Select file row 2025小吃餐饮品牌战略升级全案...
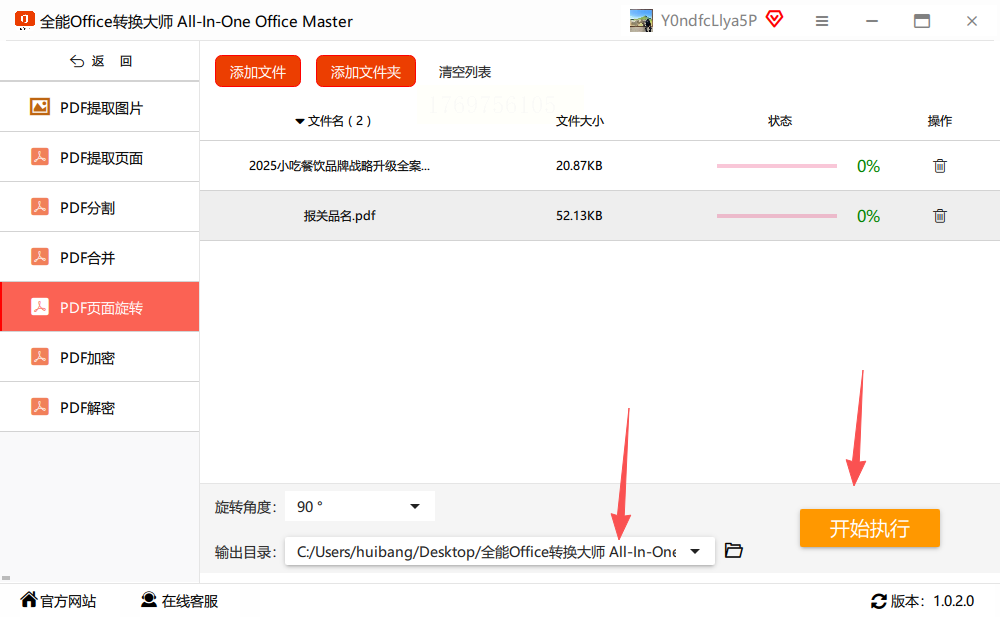This screenshot has height=617, width=1000. coord(599,166)
